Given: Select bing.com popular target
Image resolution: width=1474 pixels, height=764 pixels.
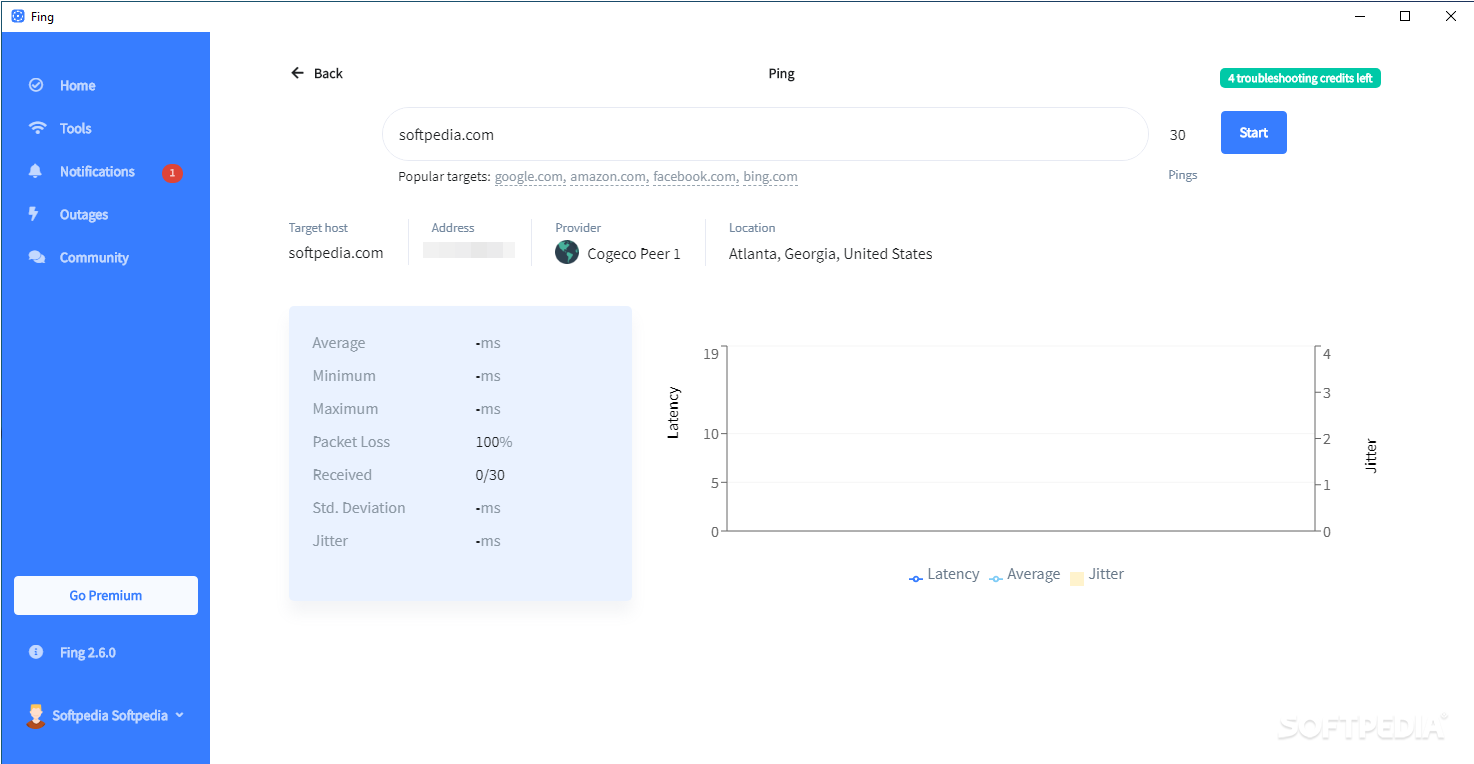Looking at the screenshot, I should pyautogui.click(x=770, y=177).
